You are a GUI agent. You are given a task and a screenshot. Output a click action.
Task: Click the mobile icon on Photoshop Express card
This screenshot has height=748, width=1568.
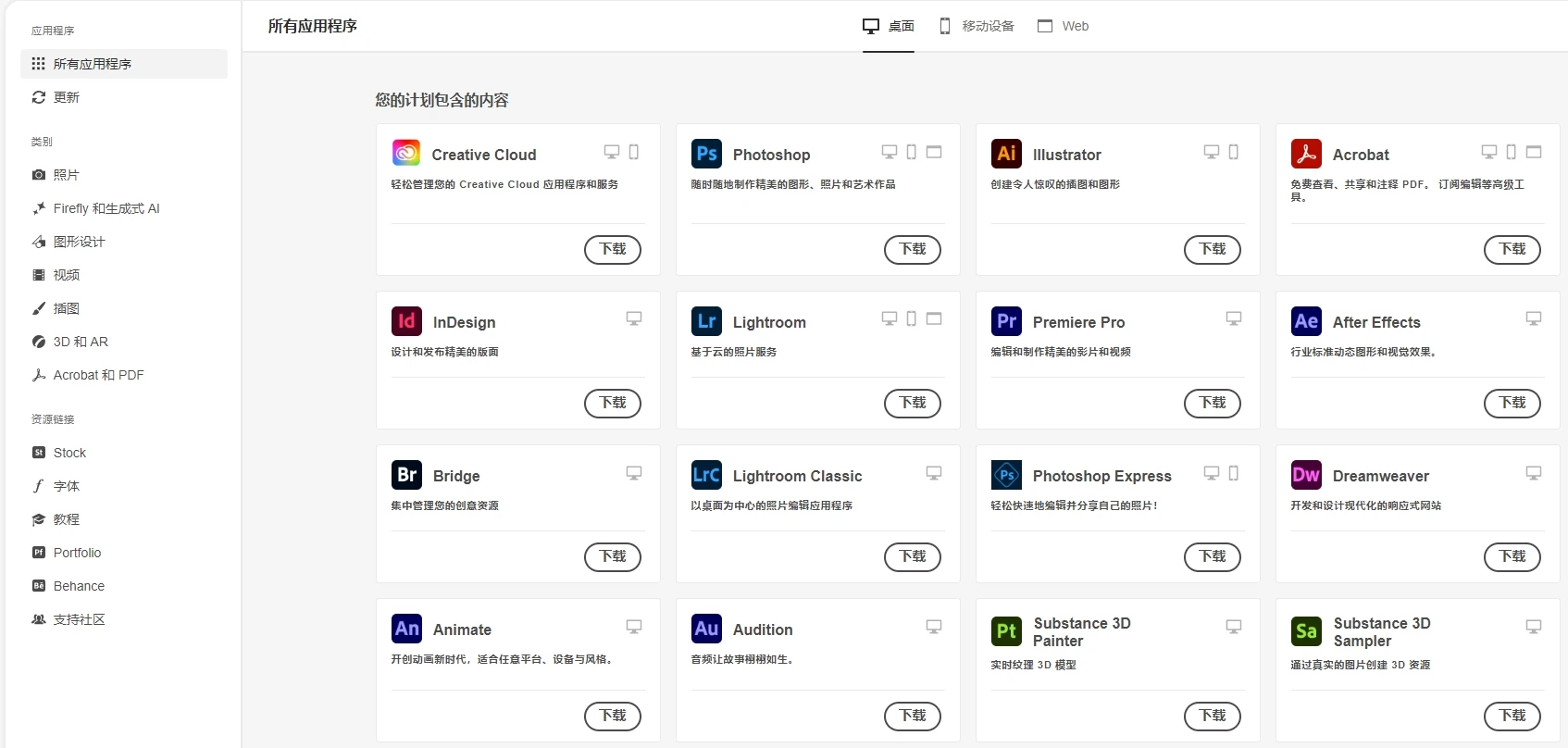point(1234,473)
